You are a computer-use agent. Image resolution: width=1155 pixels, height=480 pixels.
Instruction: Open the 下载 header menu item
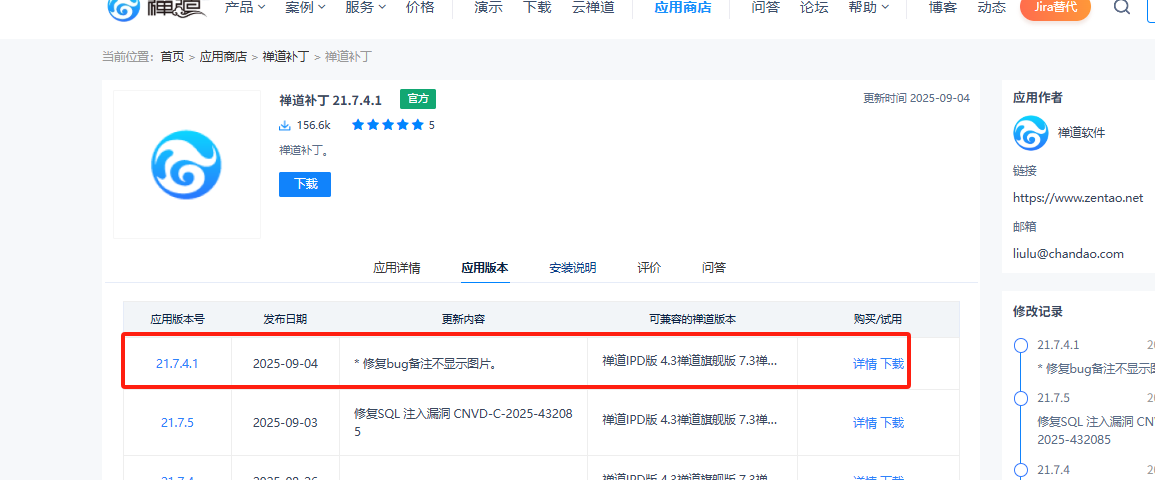pyautogui.click(x=537, y=7)
